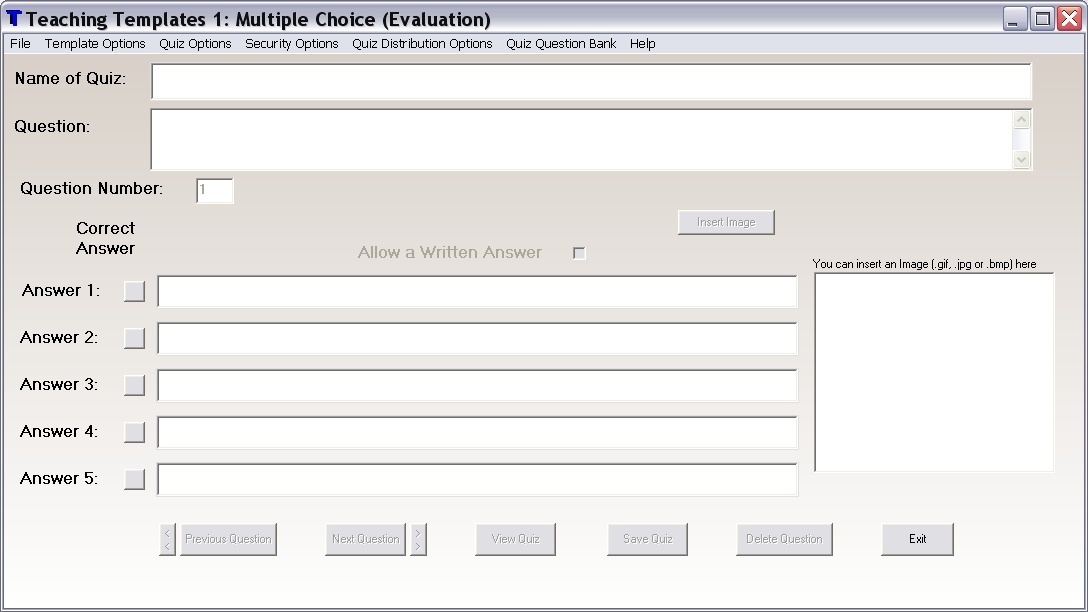Mark Answer 1 as correct answer
This screenshot has width=1088, height=612.
(x=135, y=291)
